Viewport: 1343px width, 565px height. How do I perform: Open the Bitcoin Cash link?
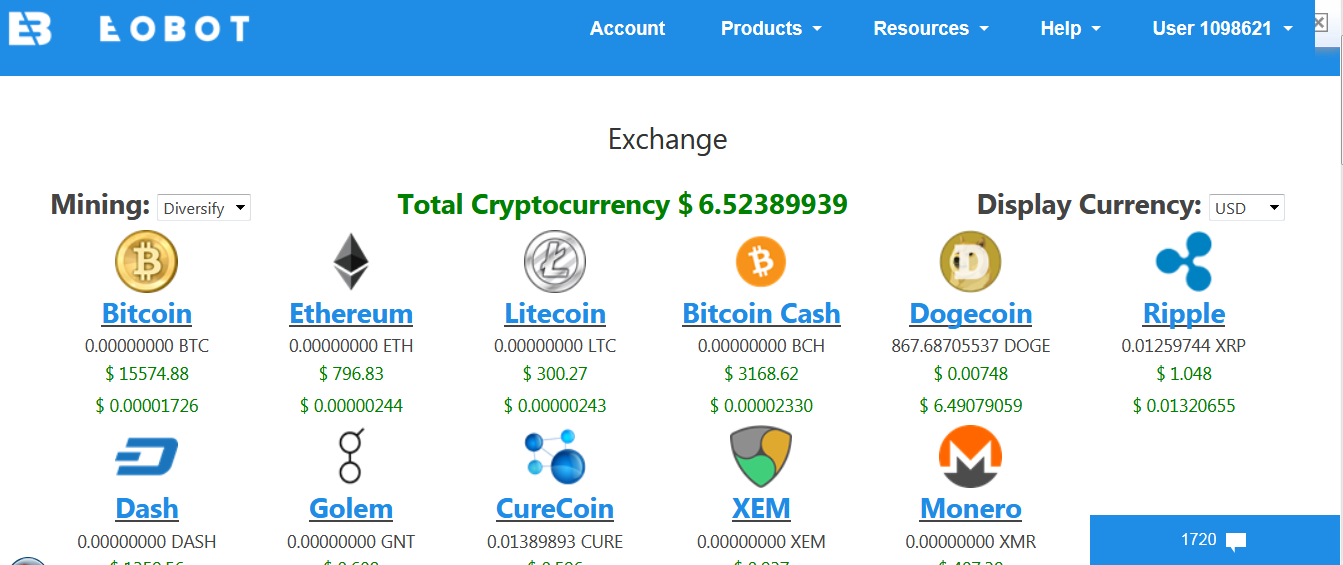(761, 314)
